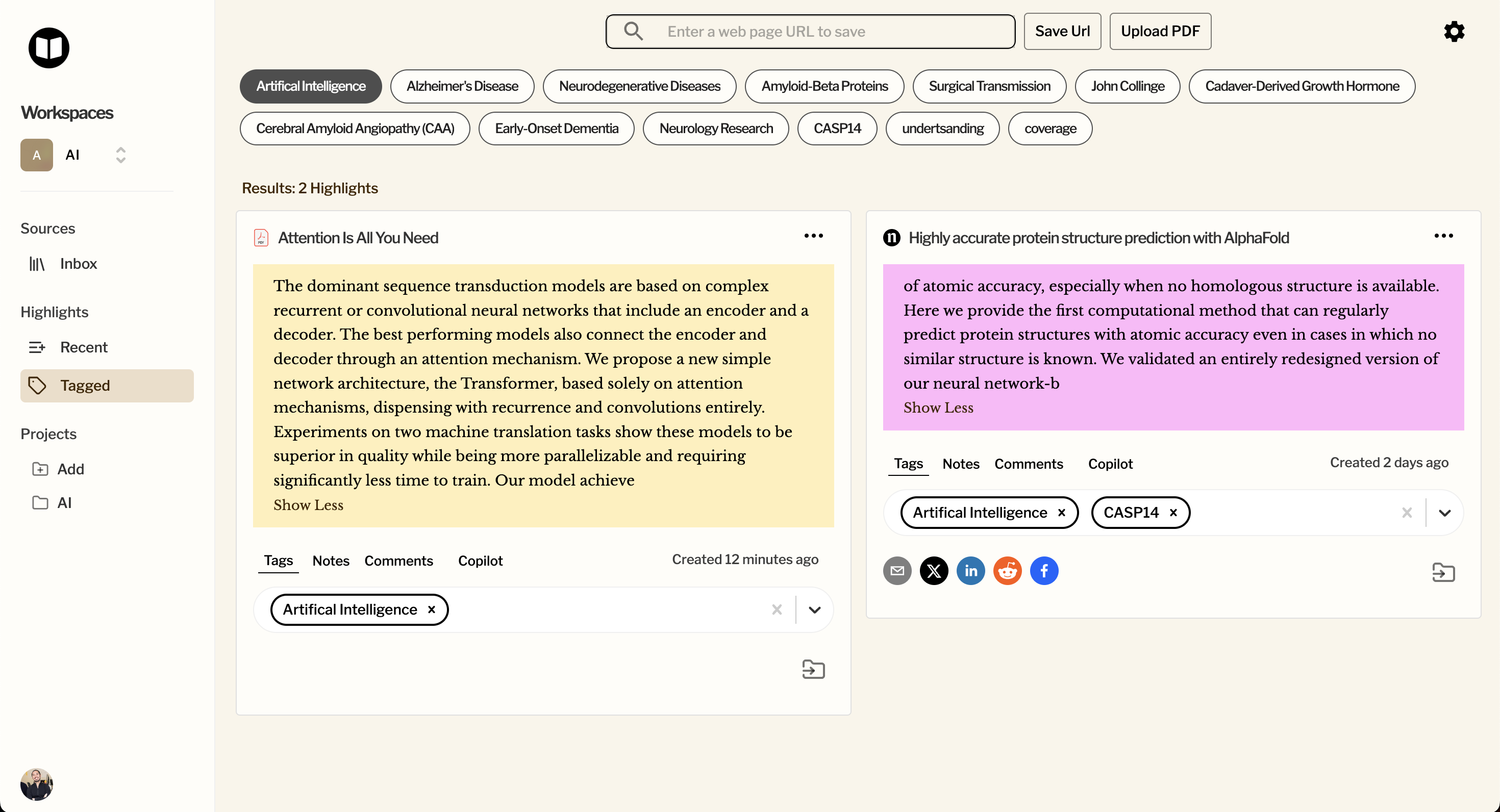This screenshot has width=1500, height=812.
Task: Switch to Notes tab on AlphaFold card
Action: coord(960,464)
